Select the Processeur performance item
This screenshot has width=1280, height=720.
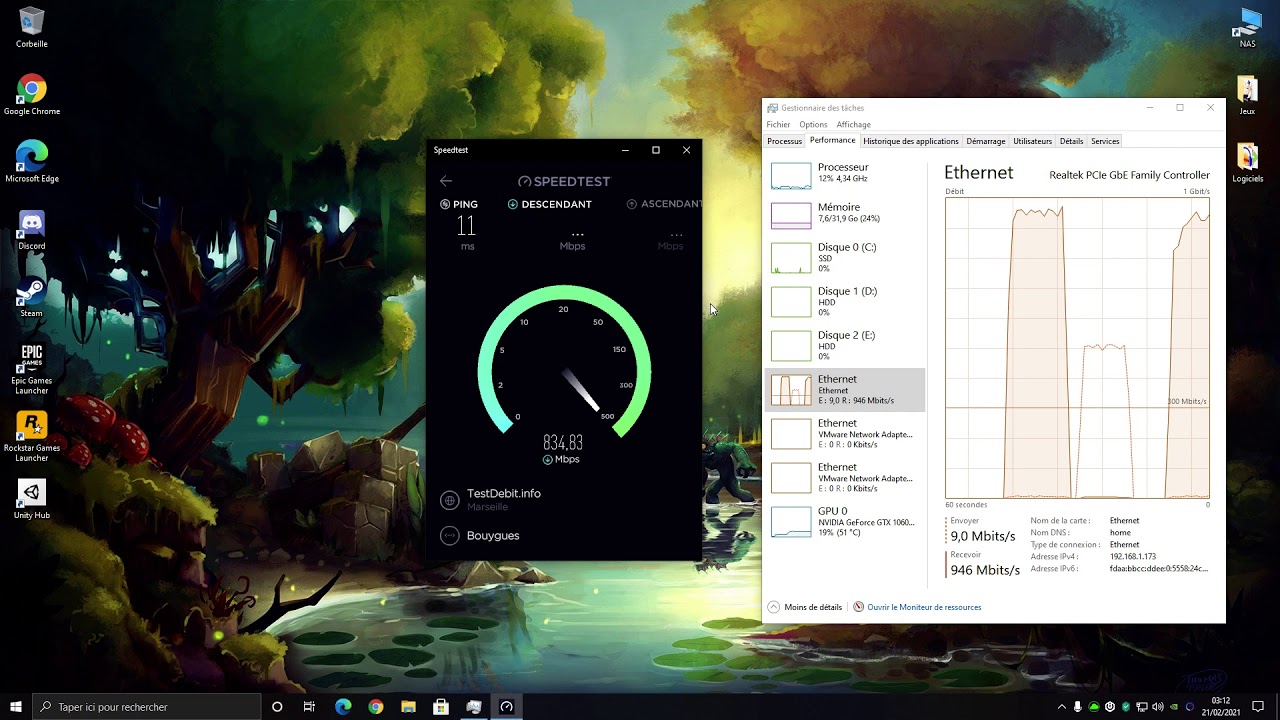(x=846, y=173)
